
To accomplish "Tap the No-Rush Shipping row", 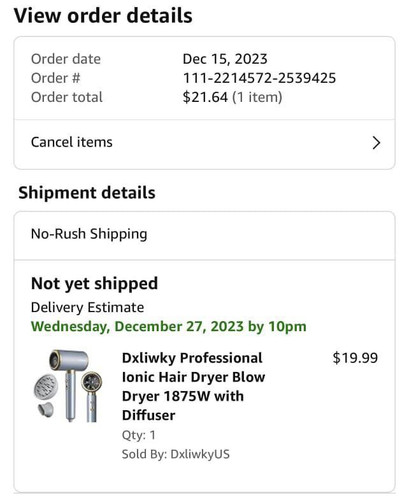I will coord(204,234).
